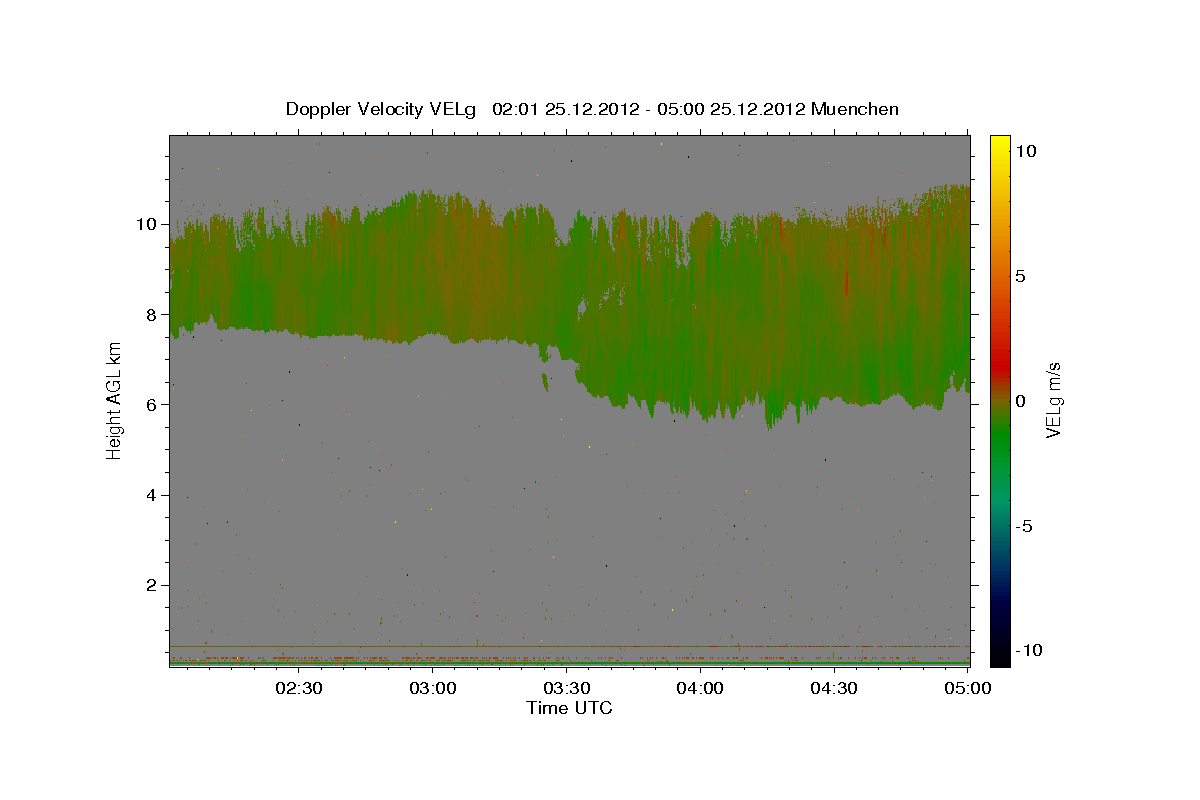Click the x-axis label 'Time UTC'
Screen dimensions: 1200x800
[x=569, y=708]
